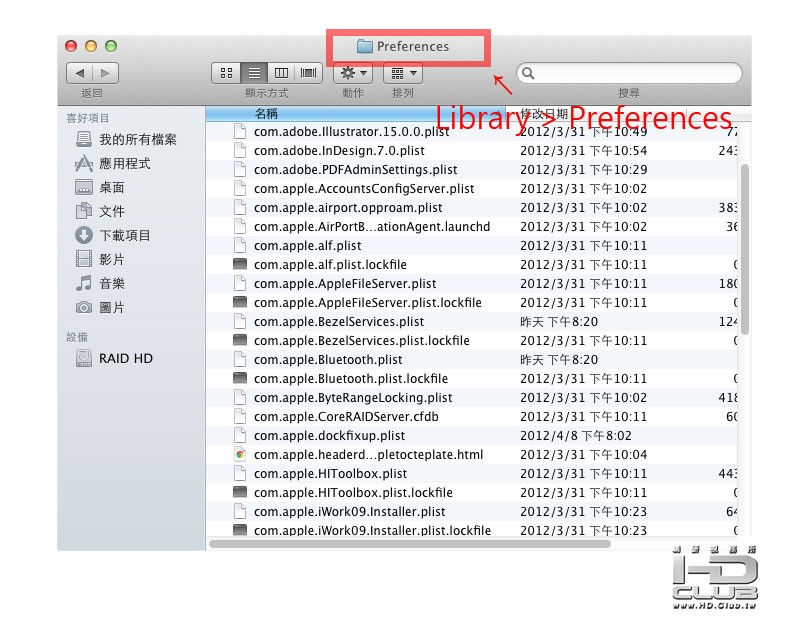Click icon of com.apple.Bluetooth.plist.lockfile

click(x=240, y=378)
